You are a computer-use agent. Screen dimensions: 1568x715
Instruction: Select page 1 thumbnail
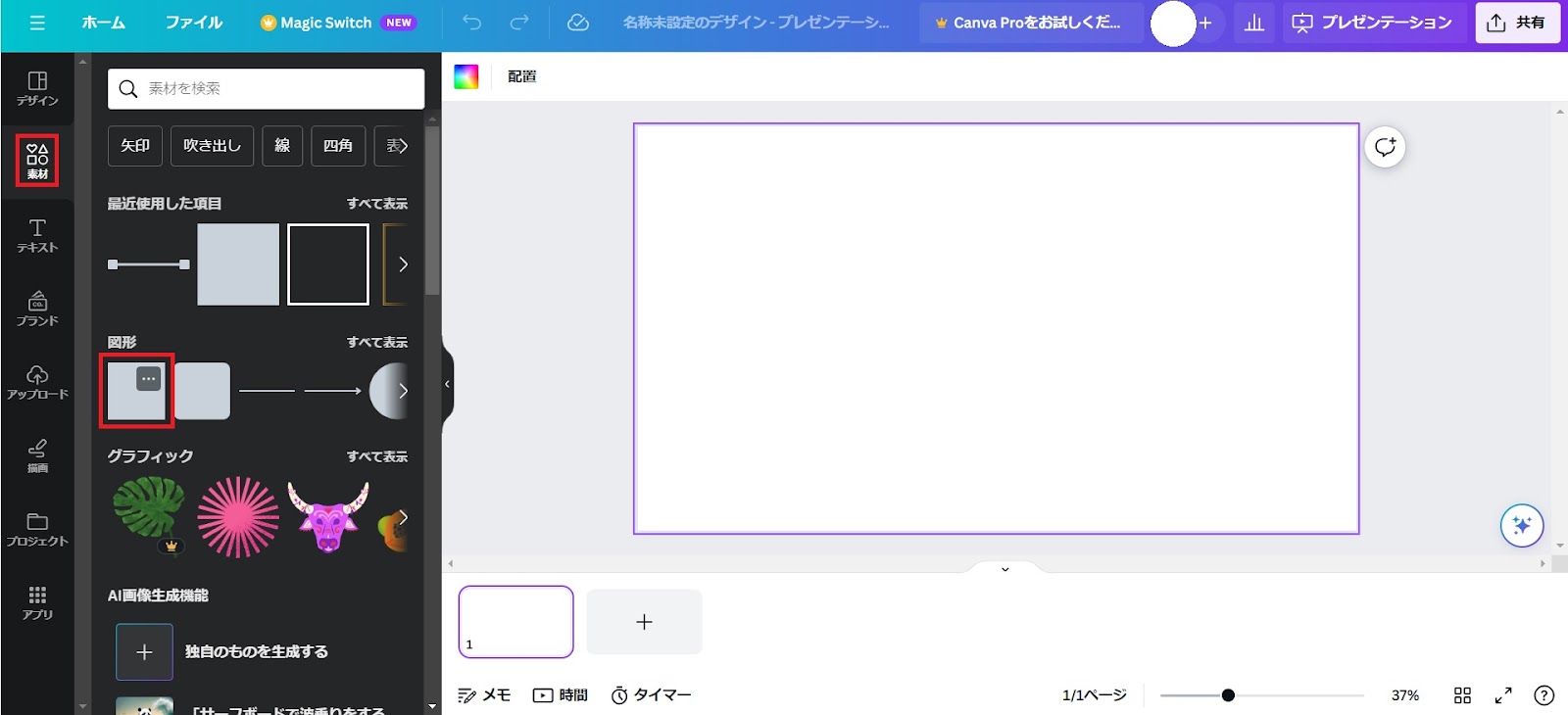pos(515,622)
